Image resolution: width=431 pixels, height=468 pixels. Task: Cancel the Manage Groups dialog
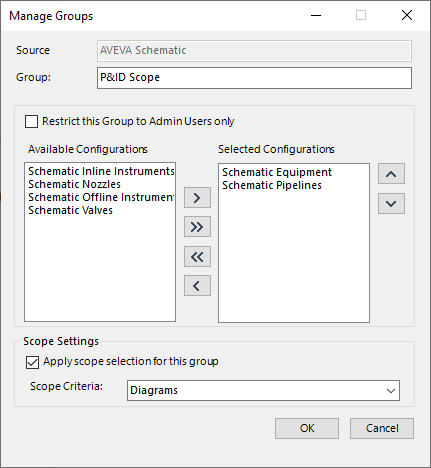382,428
